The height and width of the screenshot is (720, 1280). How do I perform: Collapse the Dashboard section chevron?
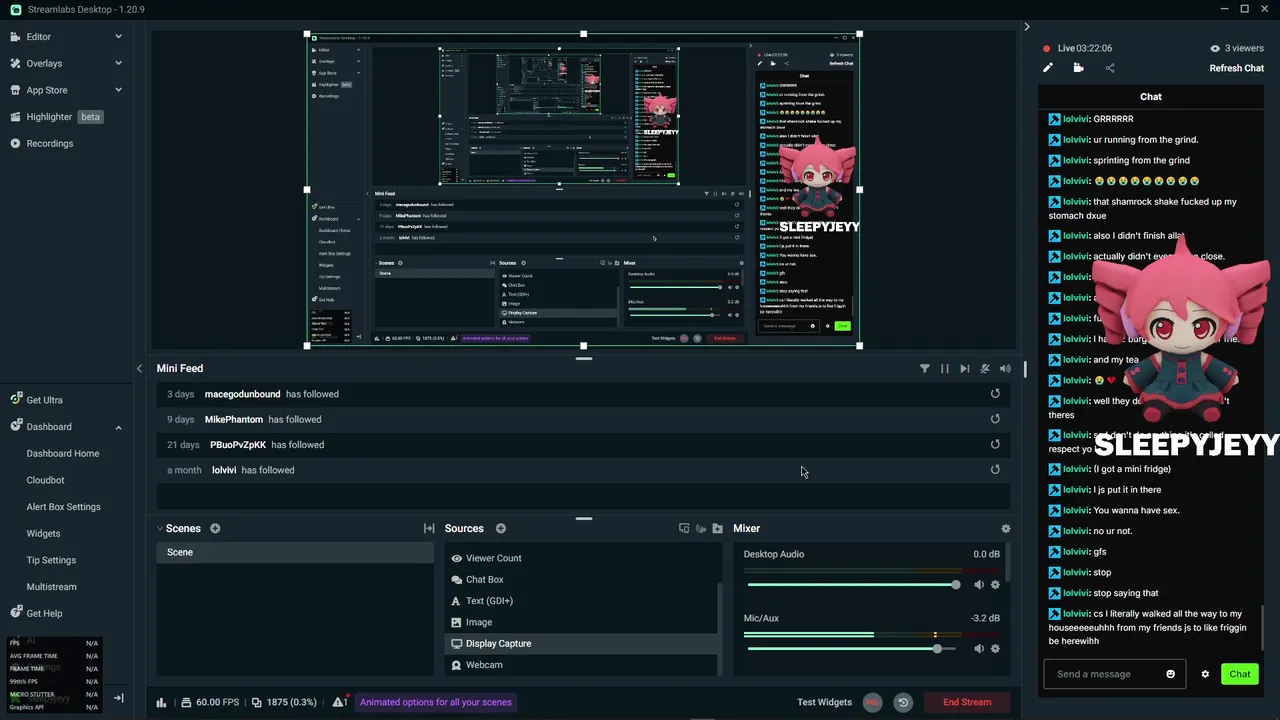click(x=118, y=427)
